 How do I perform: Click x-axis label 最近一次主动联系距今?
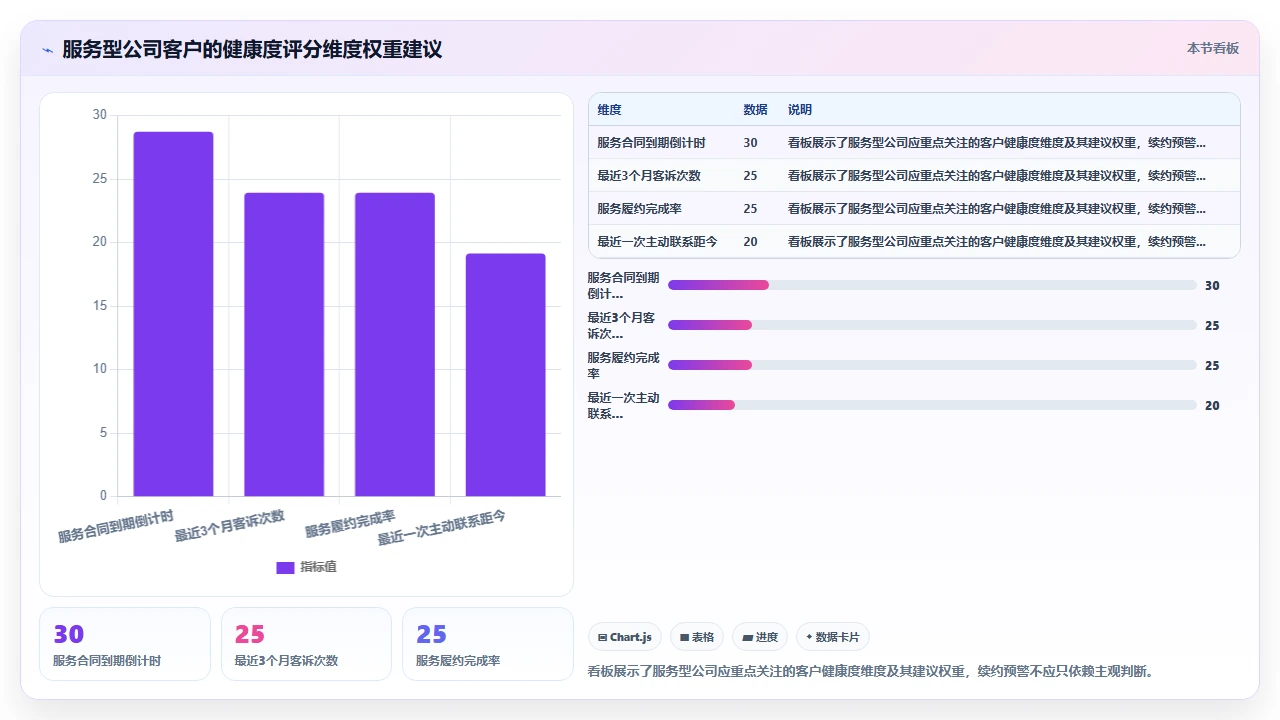coord(441,527)
